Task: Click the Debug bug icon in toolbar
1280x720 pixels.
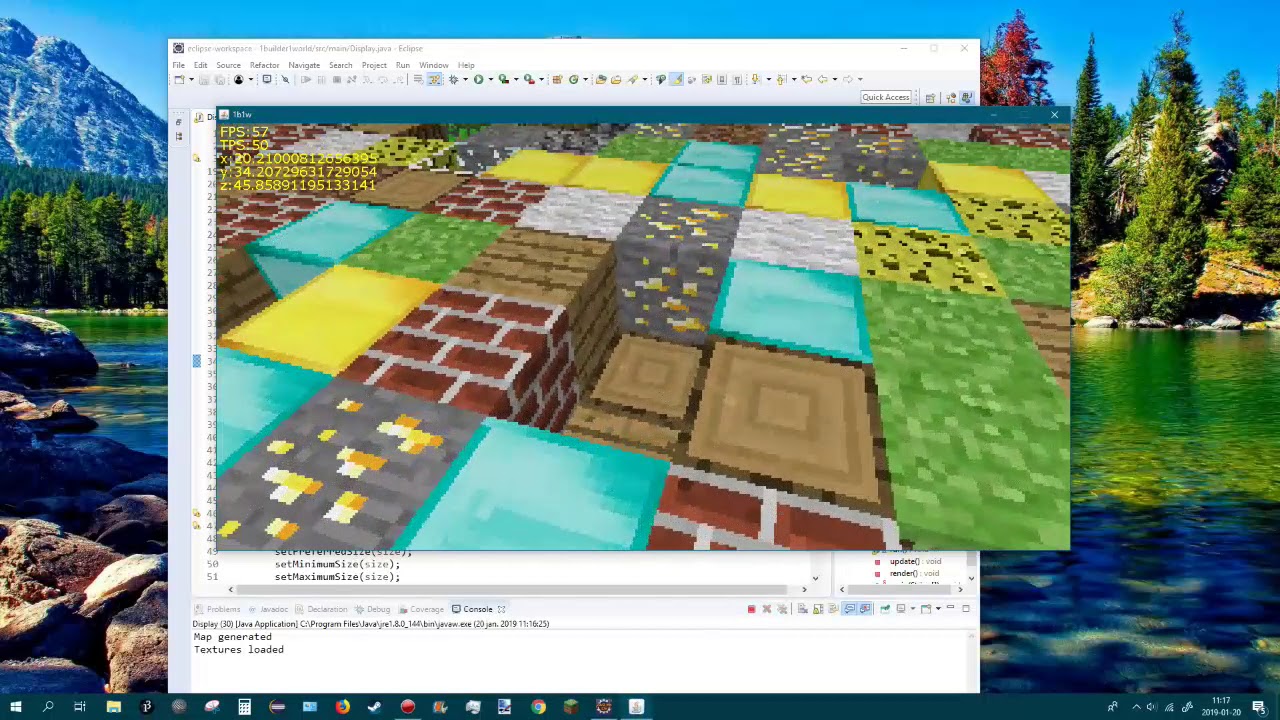Action: click(x=454, y=79)
